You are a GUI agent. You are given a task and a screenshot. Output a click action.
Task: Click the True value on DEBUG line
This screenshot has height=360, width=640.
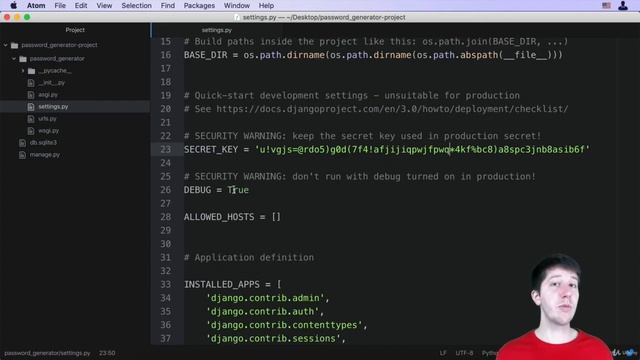pos(238,190)
